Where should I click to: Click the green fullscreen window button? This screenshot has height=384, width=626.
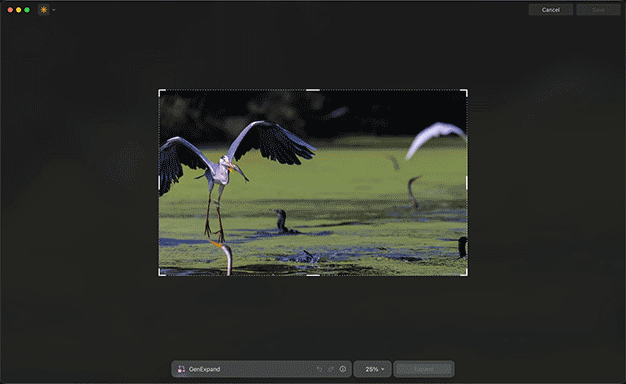pos(27,10)
